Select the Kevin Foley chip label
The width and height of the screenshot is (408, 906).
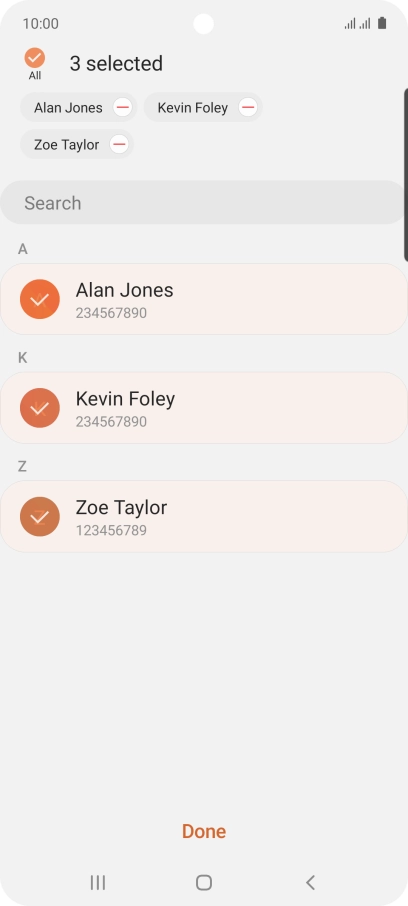point(192,108)
